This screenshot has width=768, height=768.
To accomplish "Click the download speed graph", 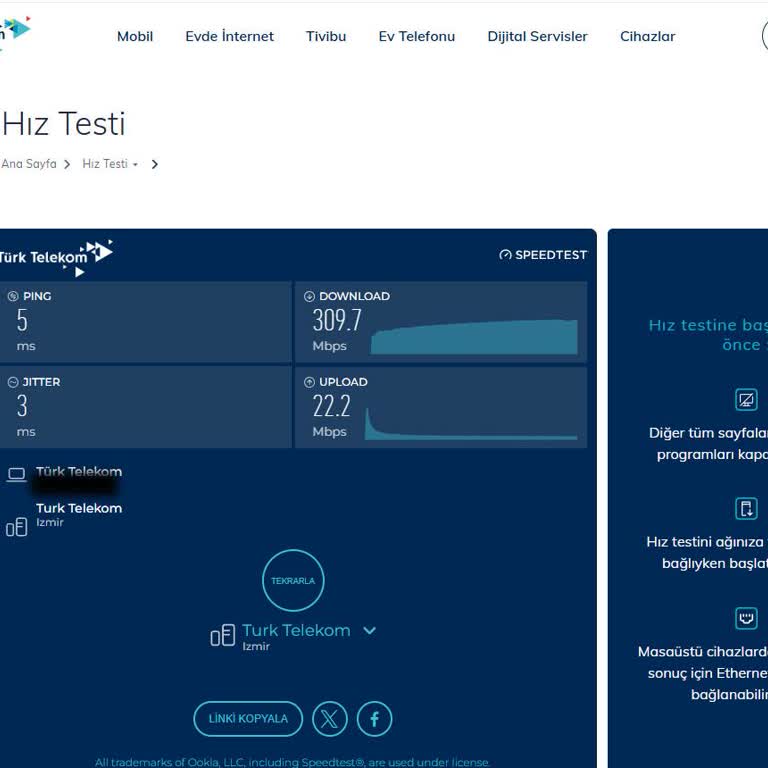I will pyautogui.click(x=474, y=337).
